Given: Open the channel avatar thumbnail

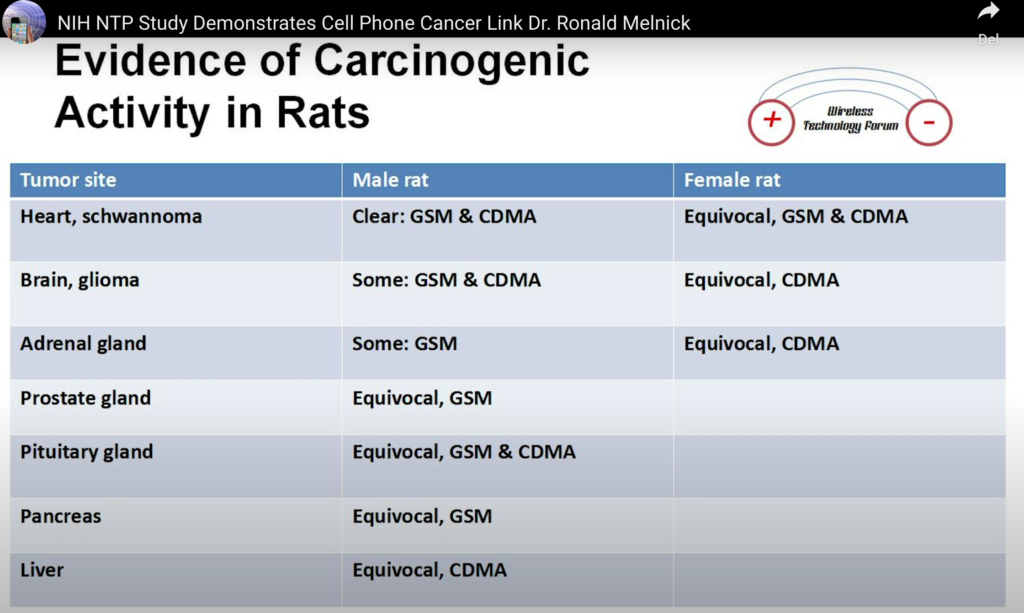Looking at the screenshot, I should click(x=23, y=21).
